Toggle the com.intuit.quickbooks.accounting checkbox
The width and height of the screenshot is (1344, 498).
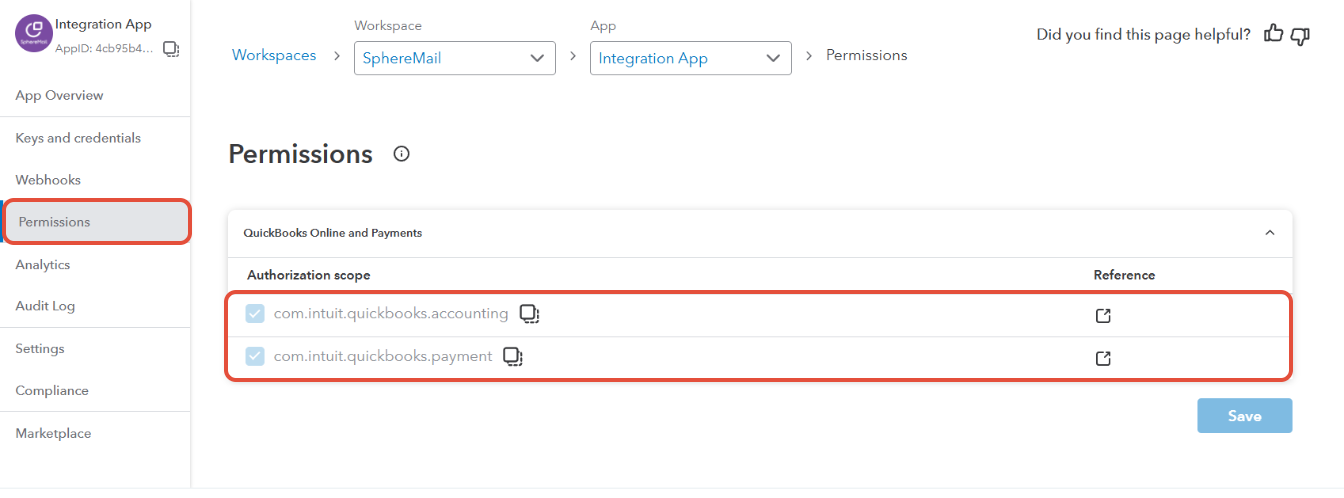(x=255, y=314)
